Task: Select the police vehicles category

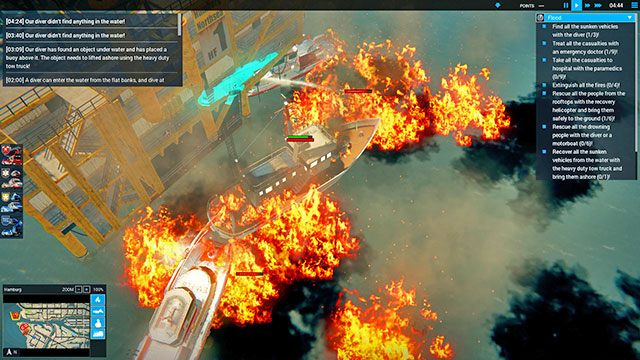Action: 11,202
